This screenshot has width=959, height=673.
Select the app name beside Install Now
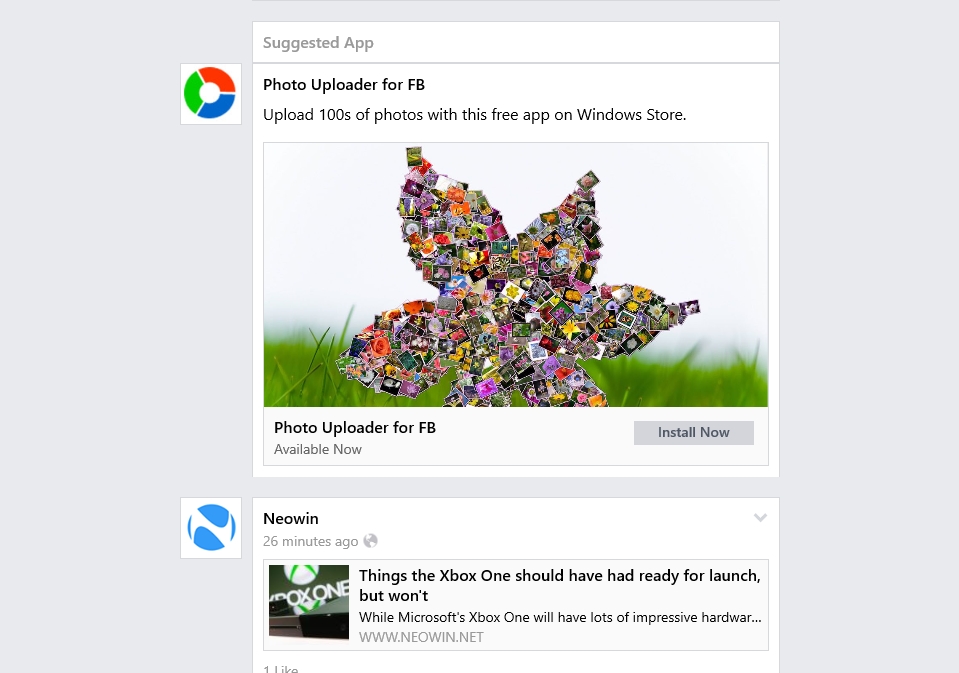coord(355,428)
